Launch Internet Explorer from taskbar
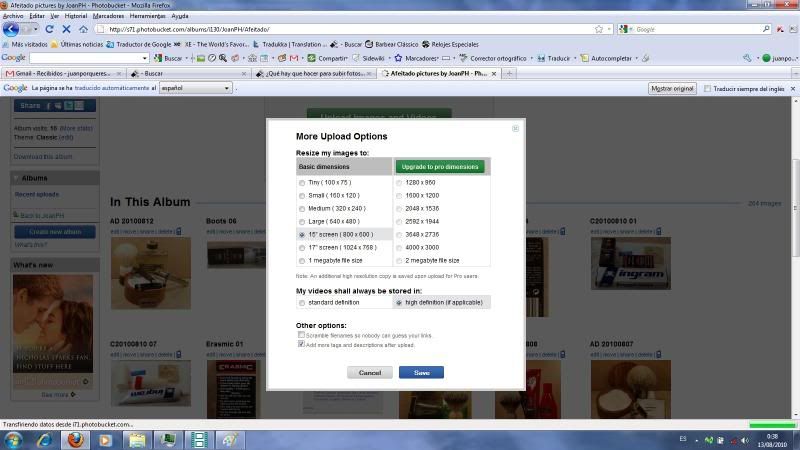Viewport: 800px width, 450px height. point(44,440)
